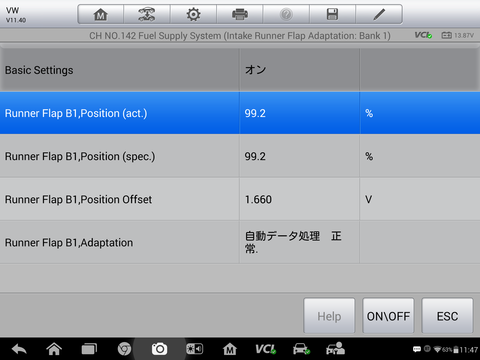Image resolution: width=480 pixels, height=360 pixels.
Task: Go back with Android back arrow
Action: click(x=19, y=349)
